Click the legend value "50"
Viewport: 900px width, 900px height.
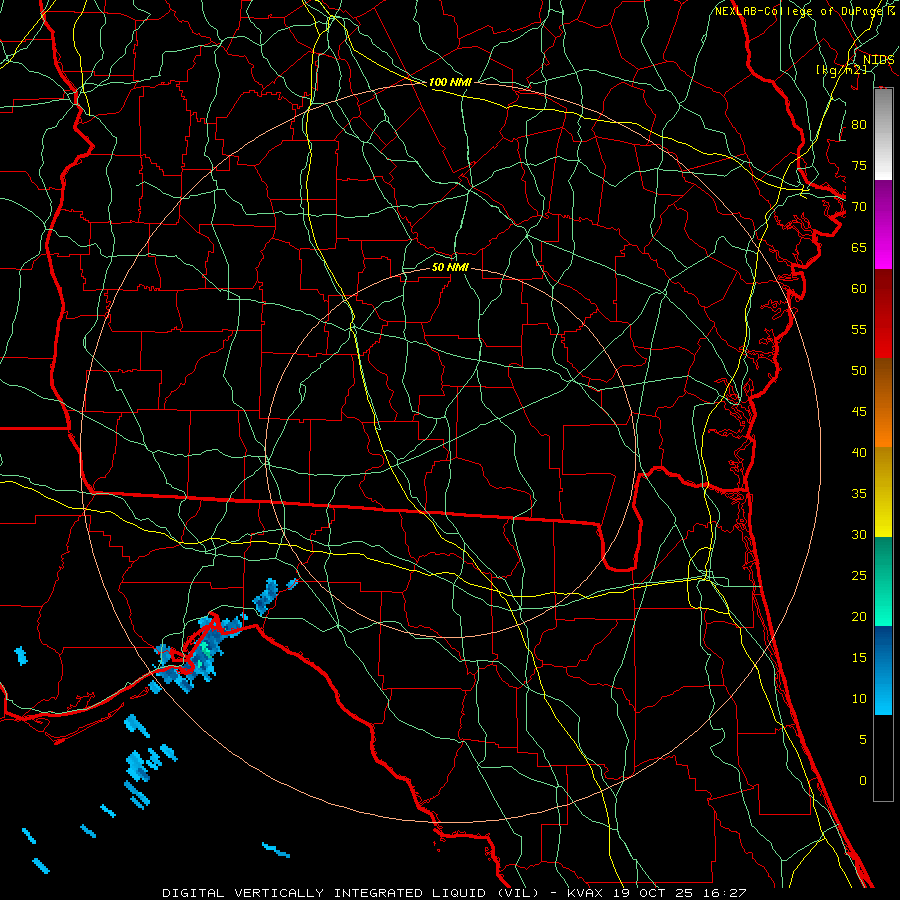point(859,370)
